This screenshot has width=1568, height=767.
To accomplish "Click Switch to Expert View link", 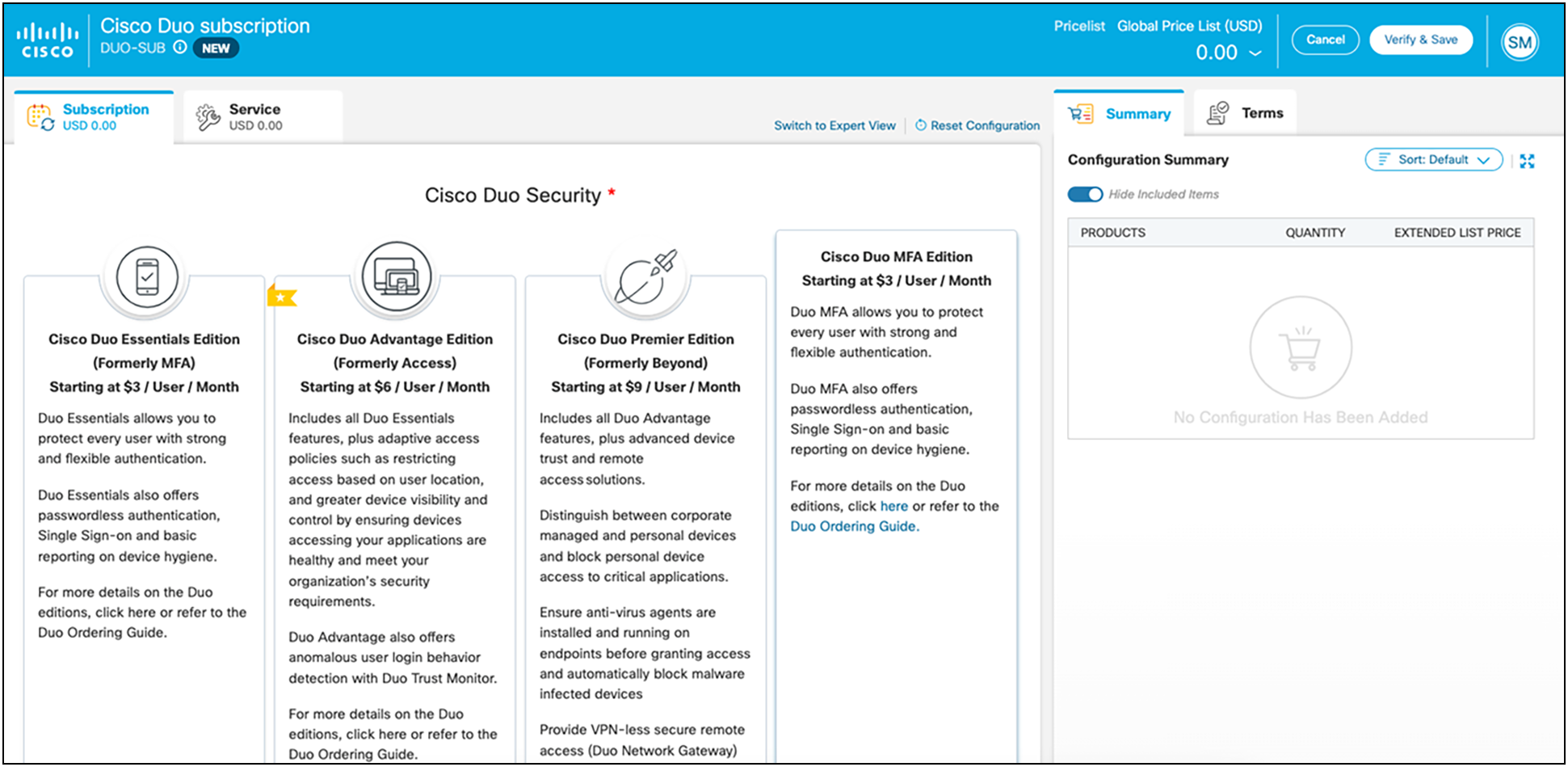I will click(x=834, y=125).
